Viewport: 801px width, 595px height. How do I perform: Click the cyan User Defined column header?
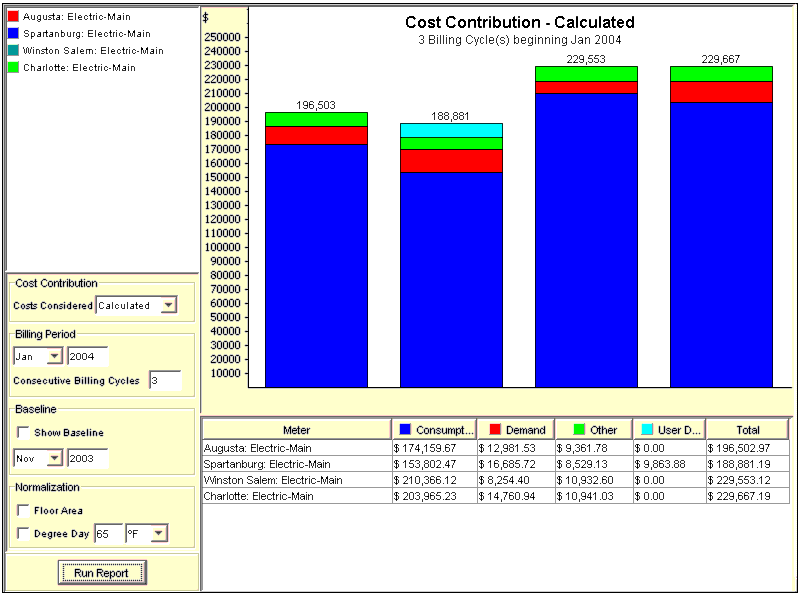tap(669, 430)
